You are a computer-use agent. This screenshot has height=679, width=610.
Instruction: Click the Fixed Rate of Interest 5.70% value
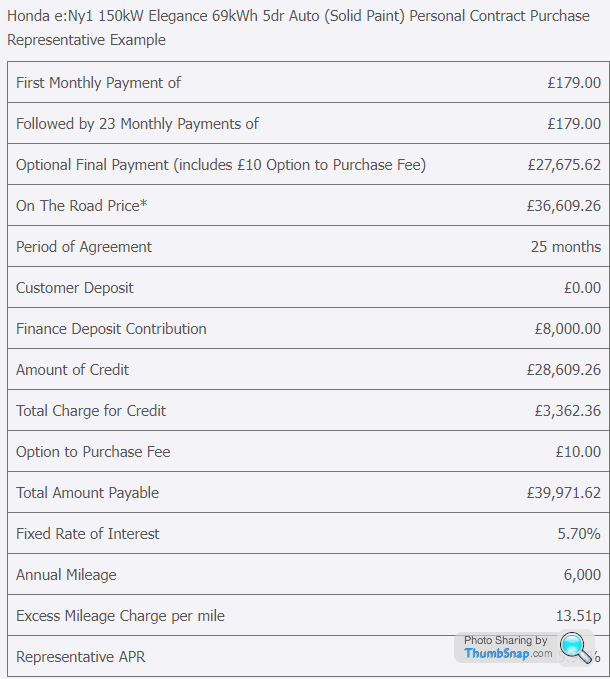click(x=579, y=534)
